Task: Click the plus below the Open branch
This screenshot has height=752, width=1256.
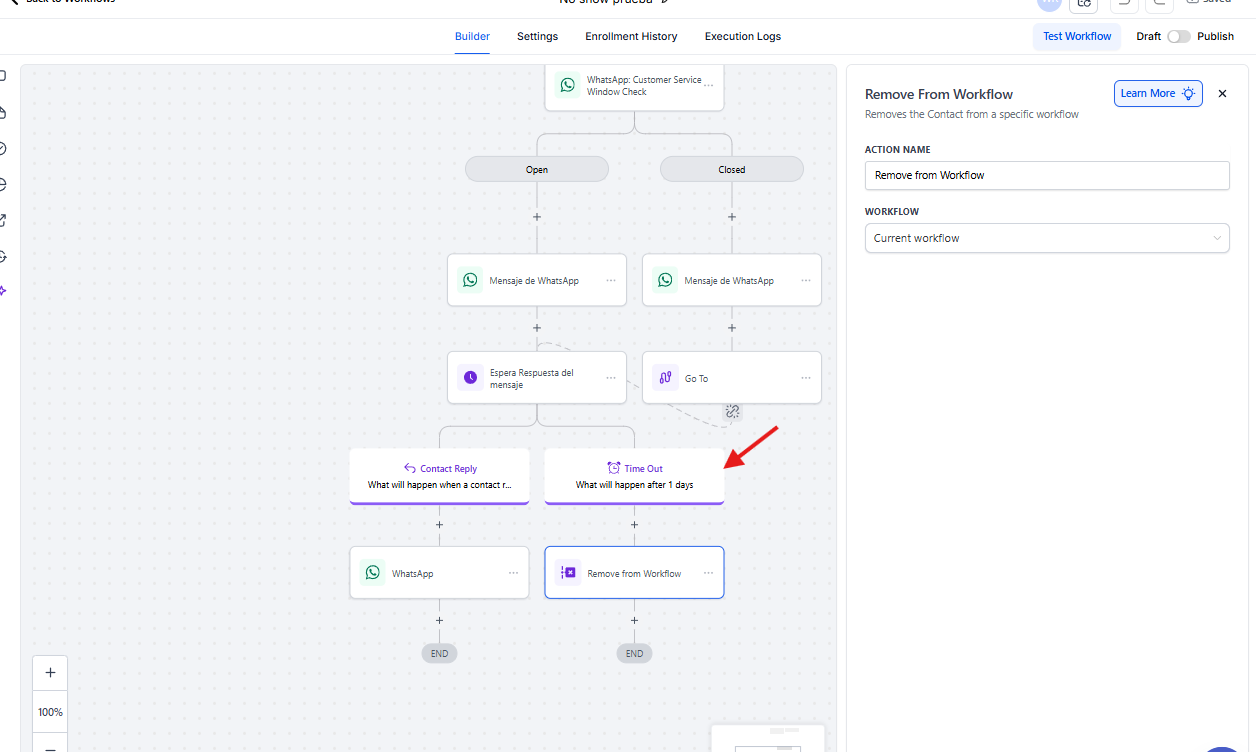Action: pyautogui.click(x=537, y=216)
